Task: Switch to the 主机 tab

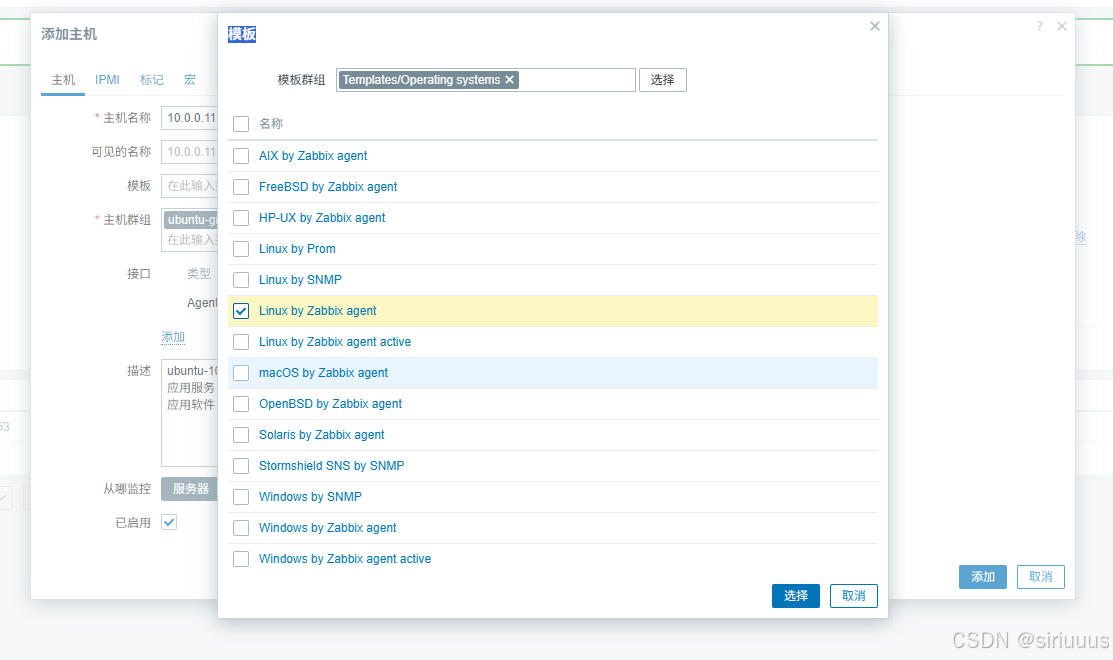Action: coord(63,79)
